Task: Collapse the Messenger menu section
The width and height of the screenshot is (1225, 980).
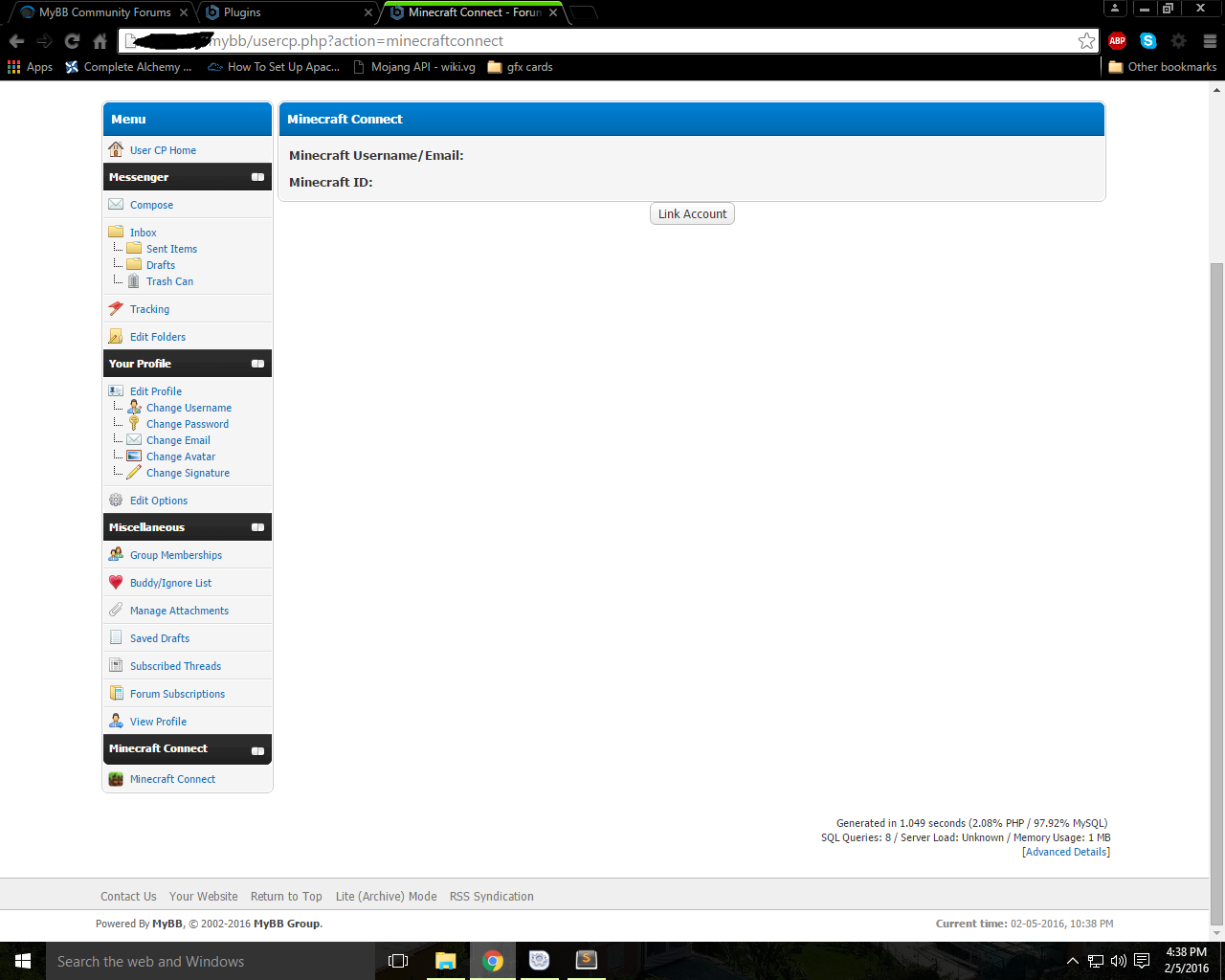Action: tap(257, 177)
